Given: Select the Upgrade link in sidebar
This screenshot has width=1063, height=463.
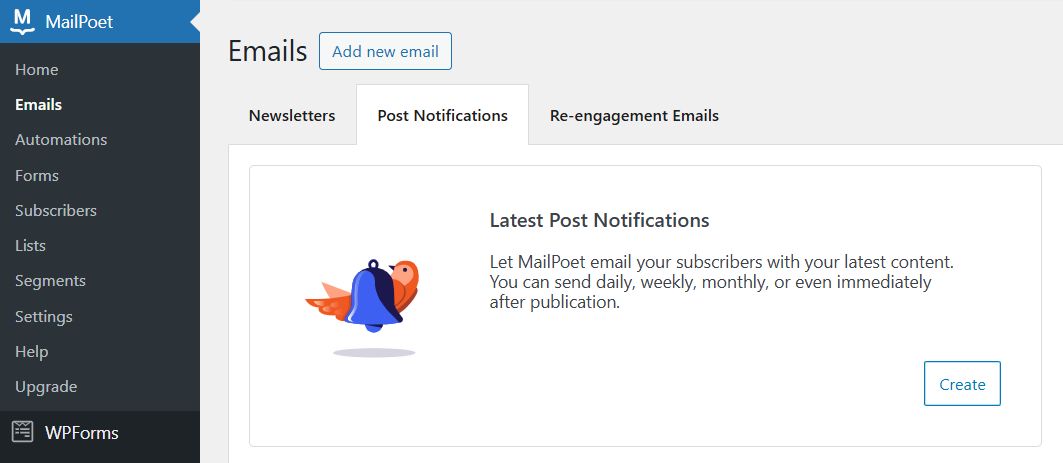Looking at the screenshot, I should [46, 387].
